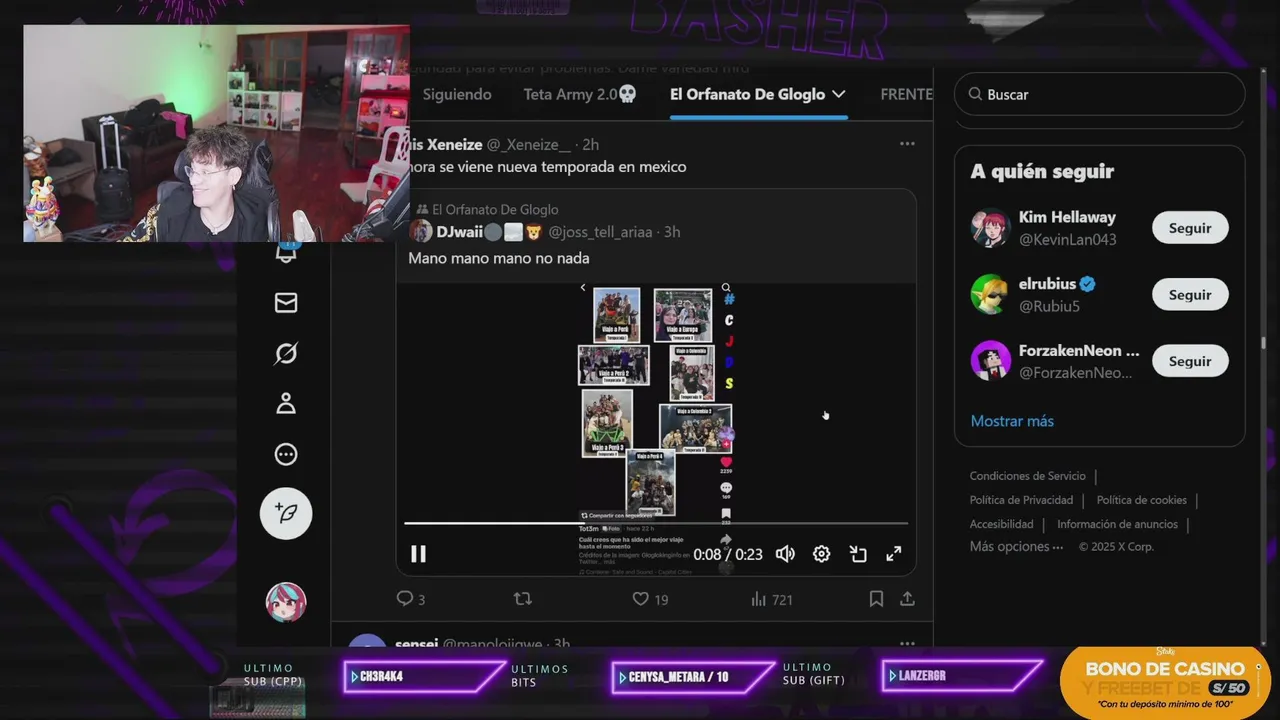This screenshot has height=720, width=1280.
Task: Open the Grok icon in sidebar
Action: tap(286, 353)
